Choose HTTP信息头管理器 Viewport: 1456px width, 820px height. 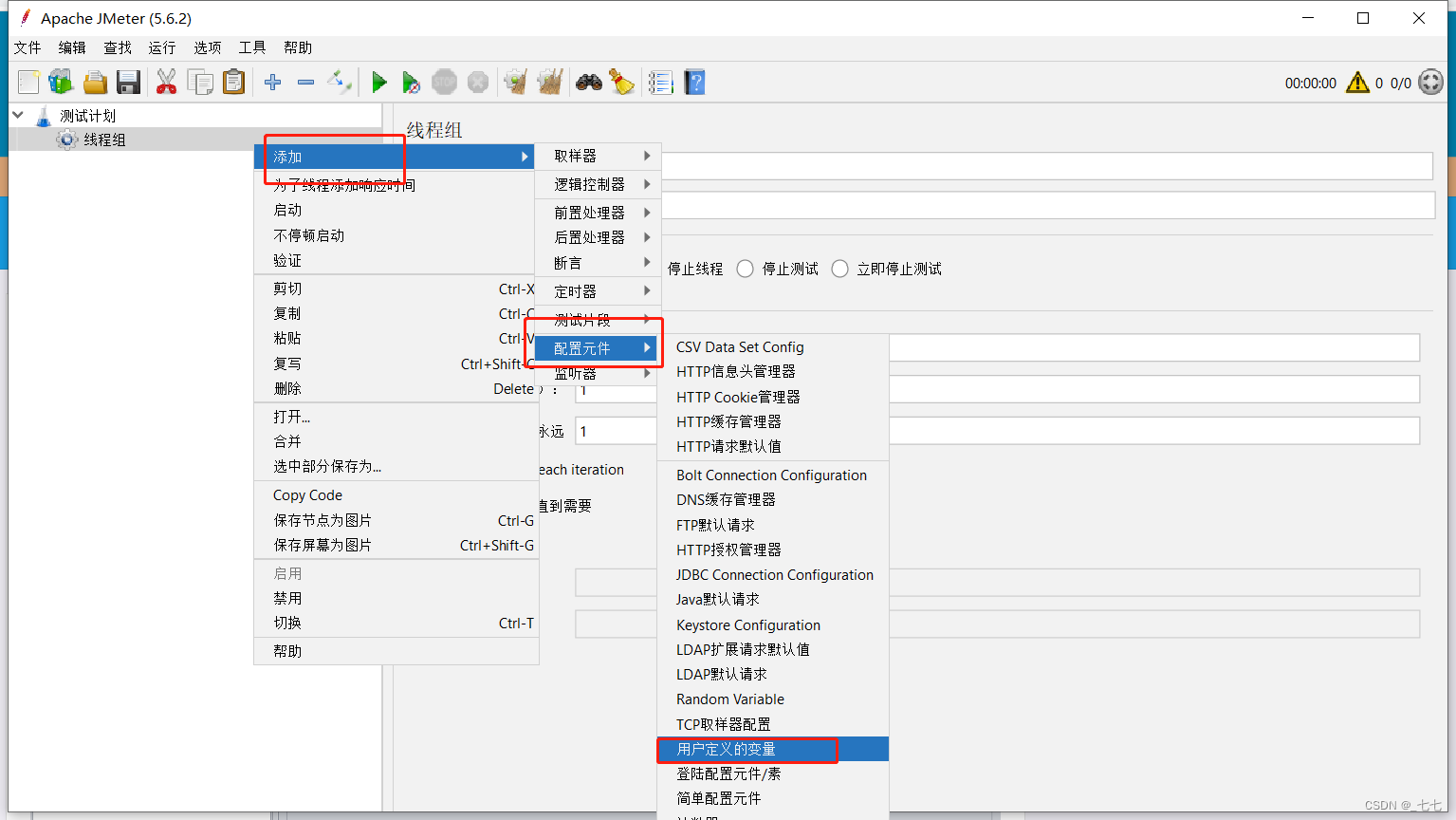pos(773,372)
